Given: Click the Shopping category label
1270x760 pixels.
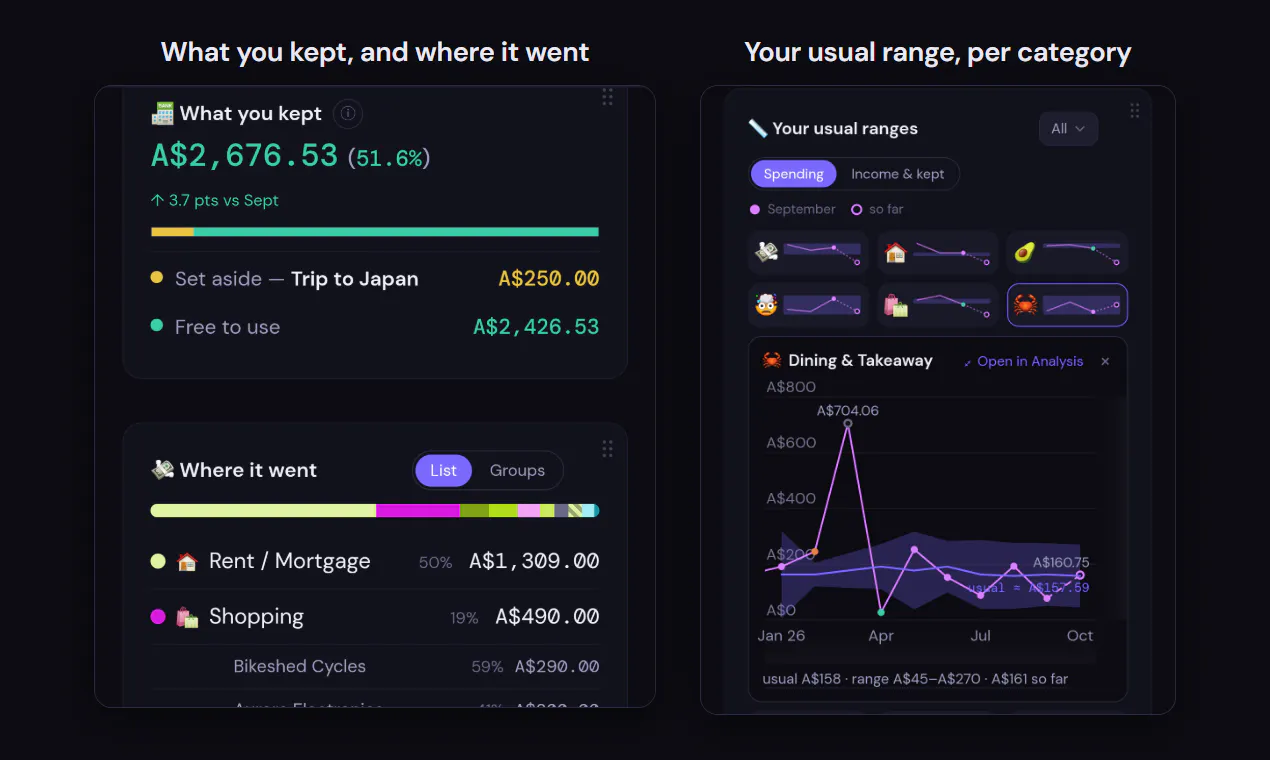Looking at the screenshot, I should coord(256,617).
